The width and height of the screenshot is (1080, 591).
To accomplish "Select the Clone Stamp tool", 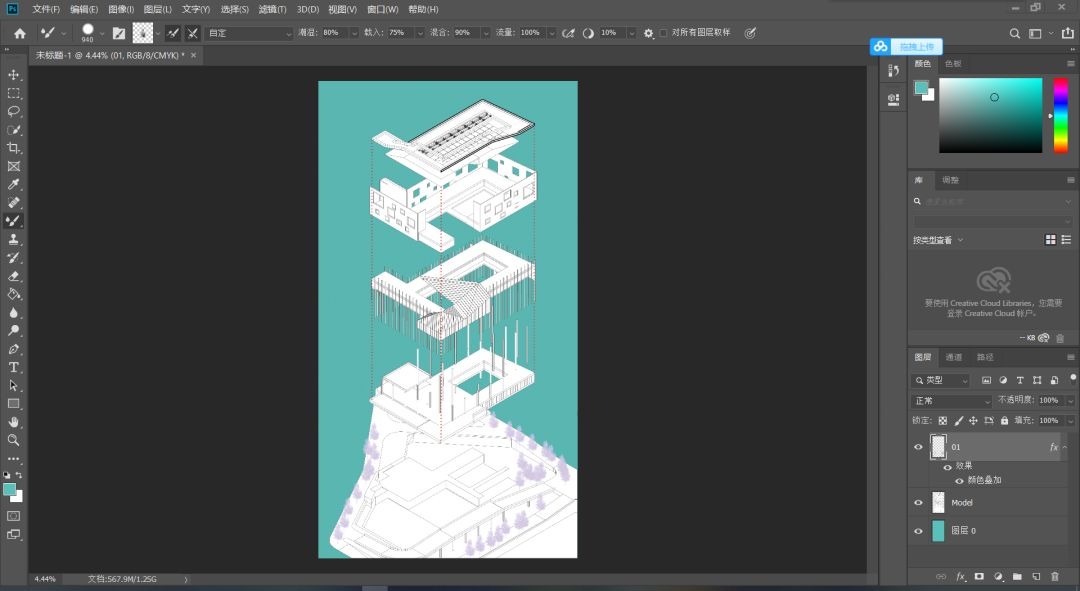I will tap(14, 239).
